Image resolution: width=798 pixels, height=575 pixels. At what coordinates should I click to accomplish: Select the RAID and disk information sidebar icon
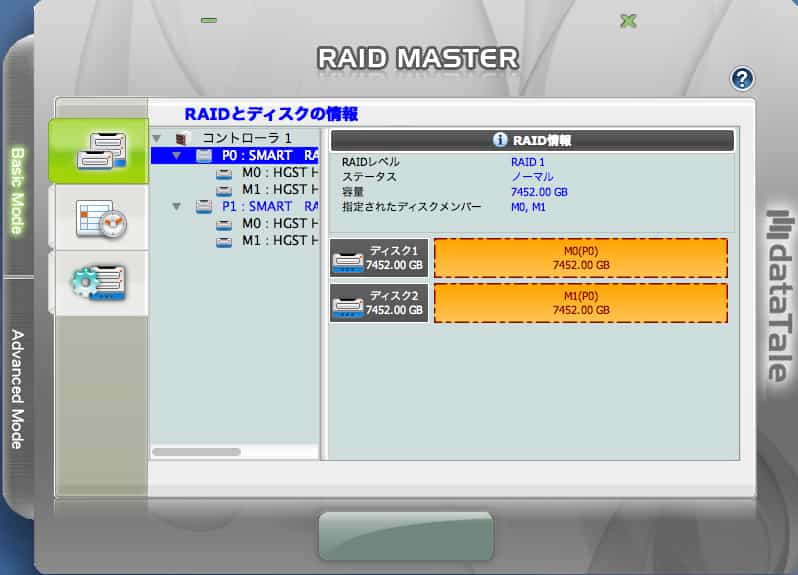tap(101, 151)
